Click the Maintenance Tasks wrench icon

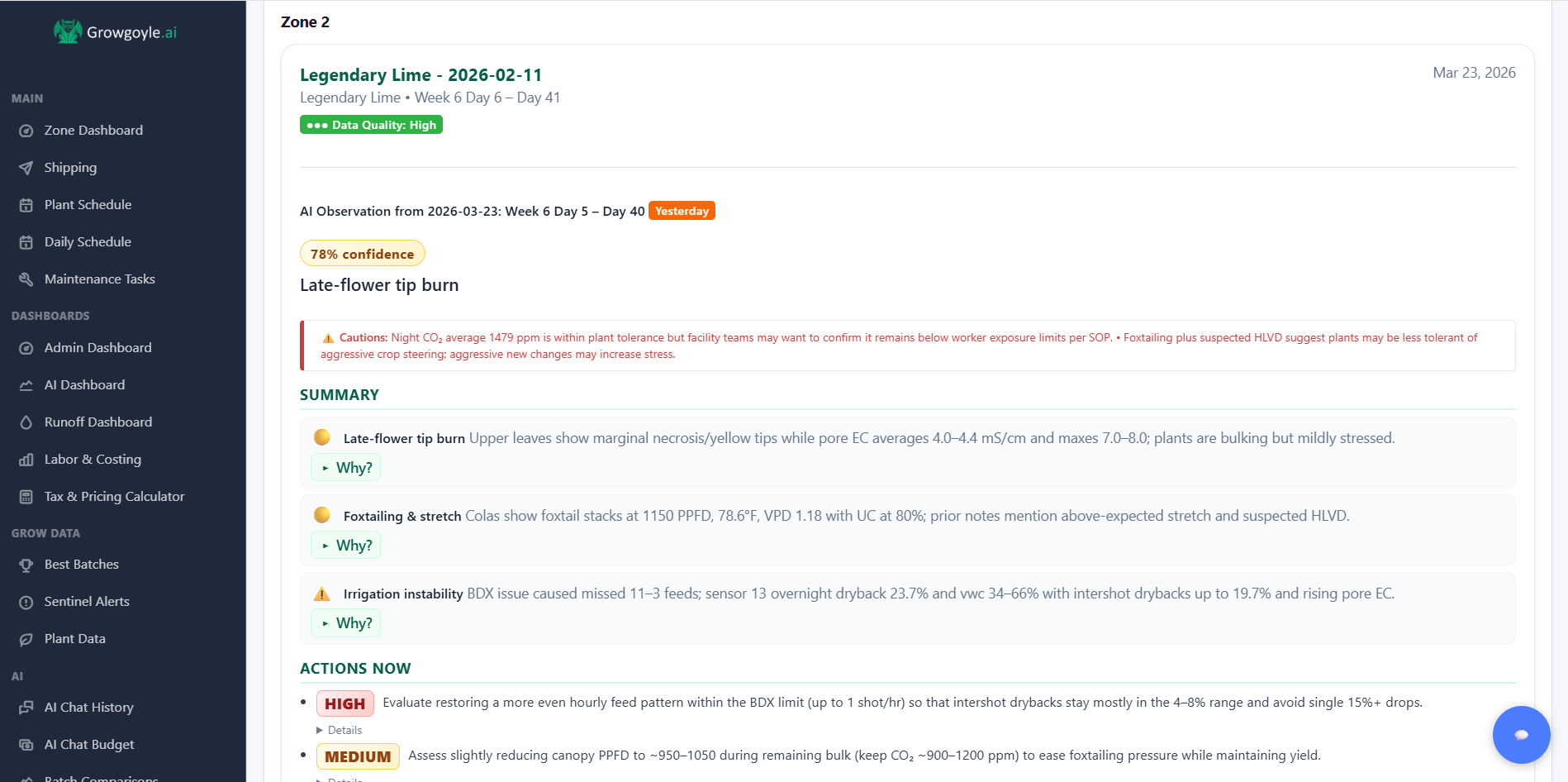[x=27, y=279]
